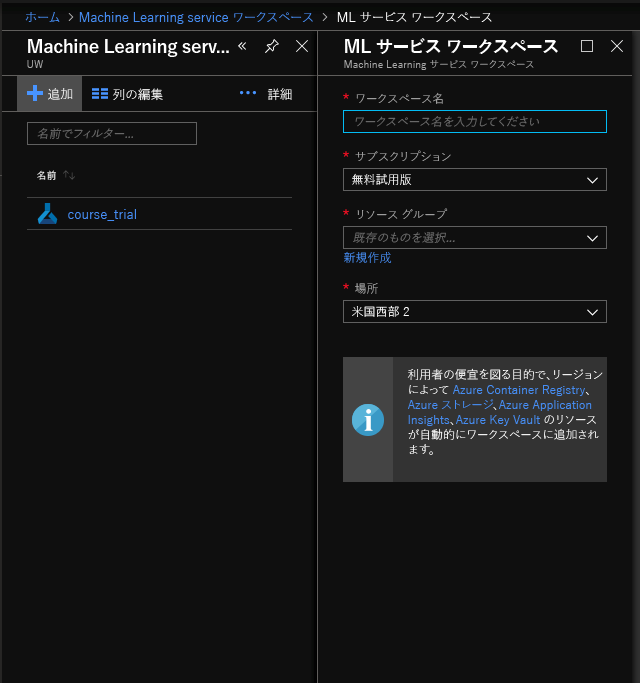Image resolution: width=640 pixels, height=683 pixels.
Task: Sort by 名前 column arrows
Action: pos(69,175)
